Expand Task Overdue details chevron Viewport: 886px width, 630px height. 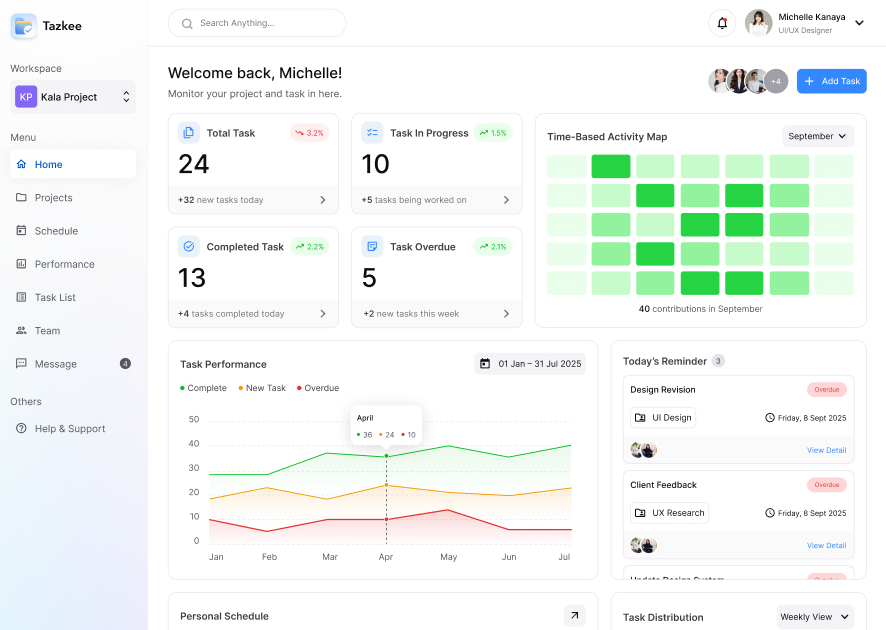506,314
